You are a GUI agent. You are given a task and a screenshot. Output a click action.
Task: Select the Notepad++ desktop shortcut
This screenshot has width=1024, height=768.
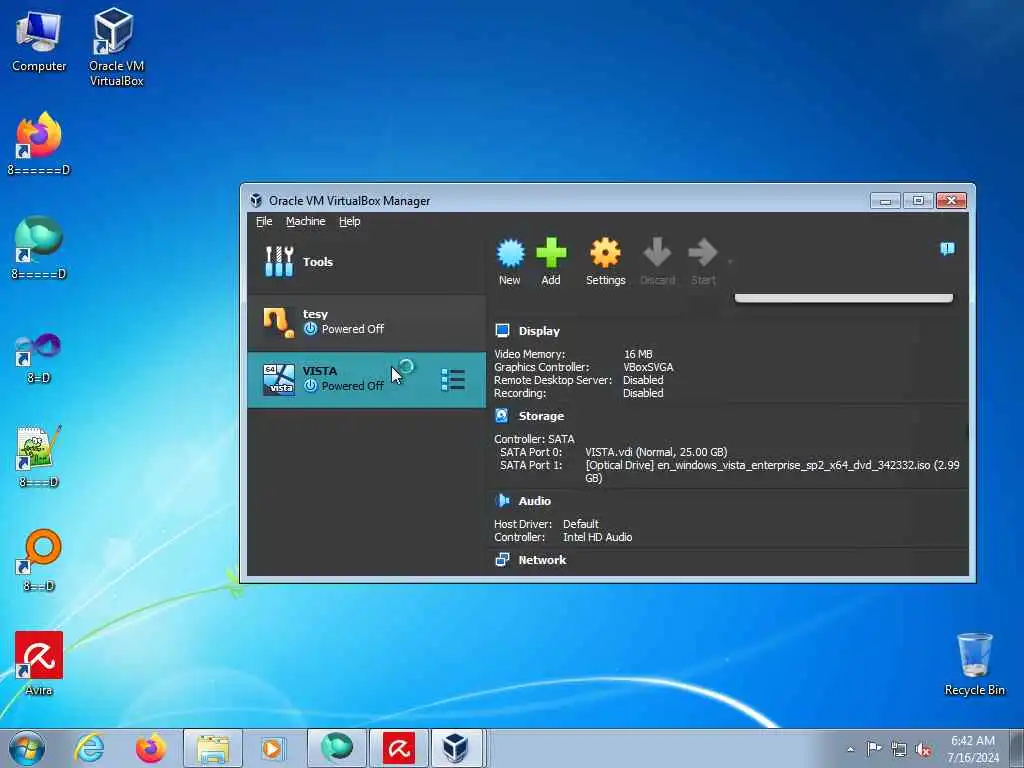(39, 456)
